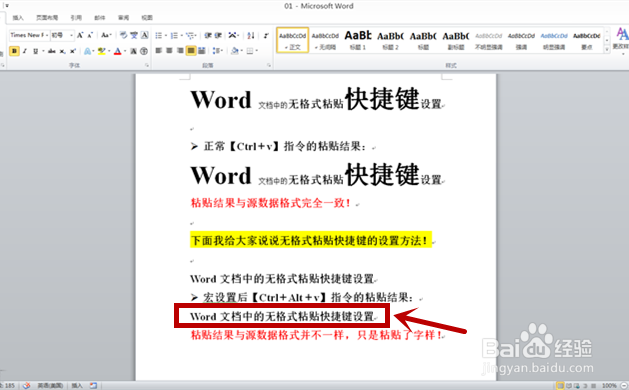Open the Paragraph dialog launcher
This screenshot has width=629, height=390.
[269, 65]
